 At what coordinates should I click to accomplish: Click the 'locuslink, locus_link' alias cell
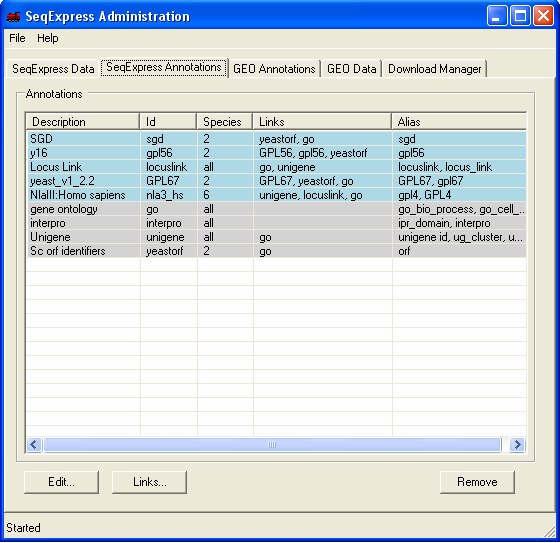(x=459, y=167)
